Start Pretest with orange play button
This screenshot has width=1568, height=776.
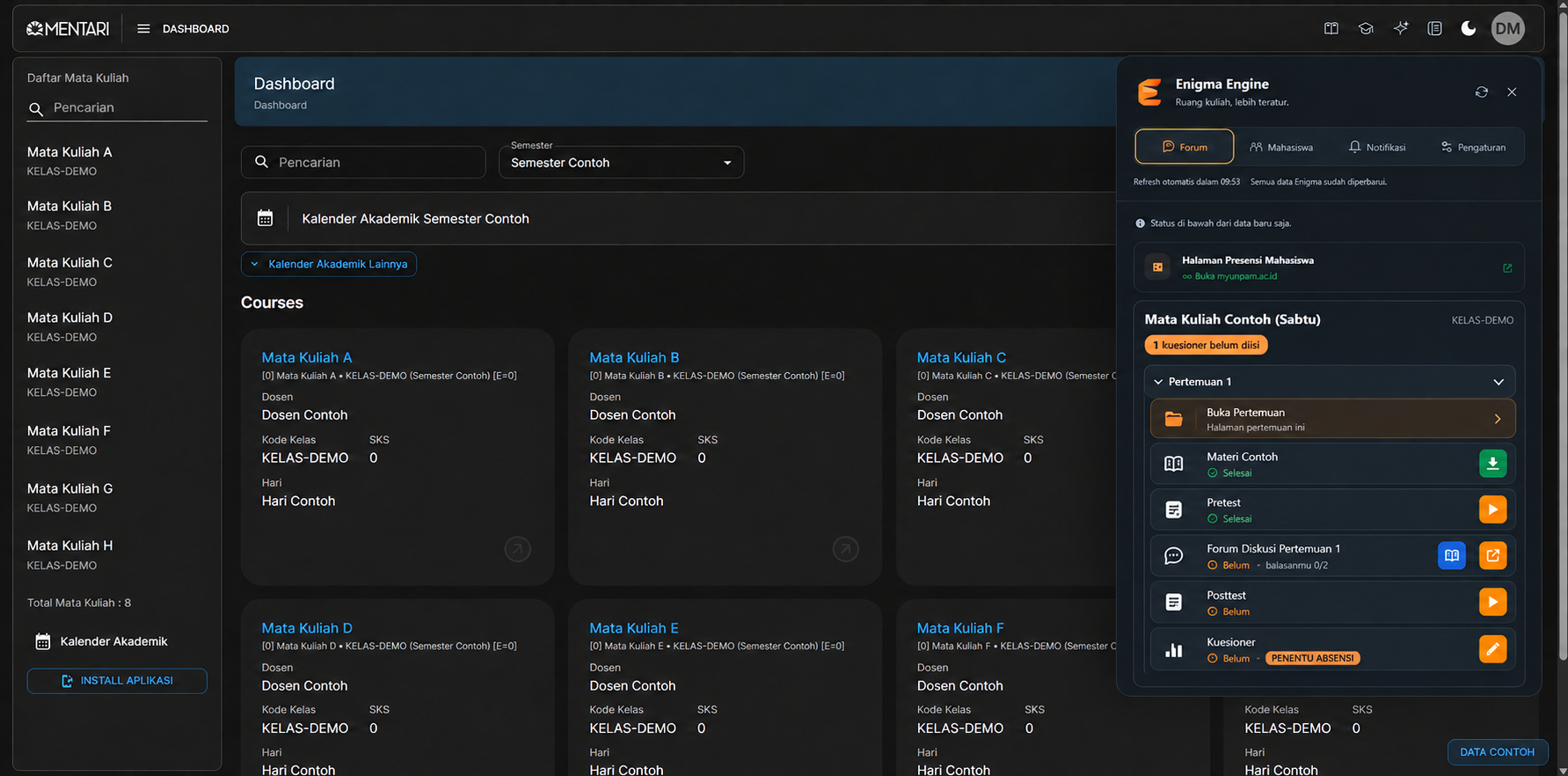(x=1492, y=509)
